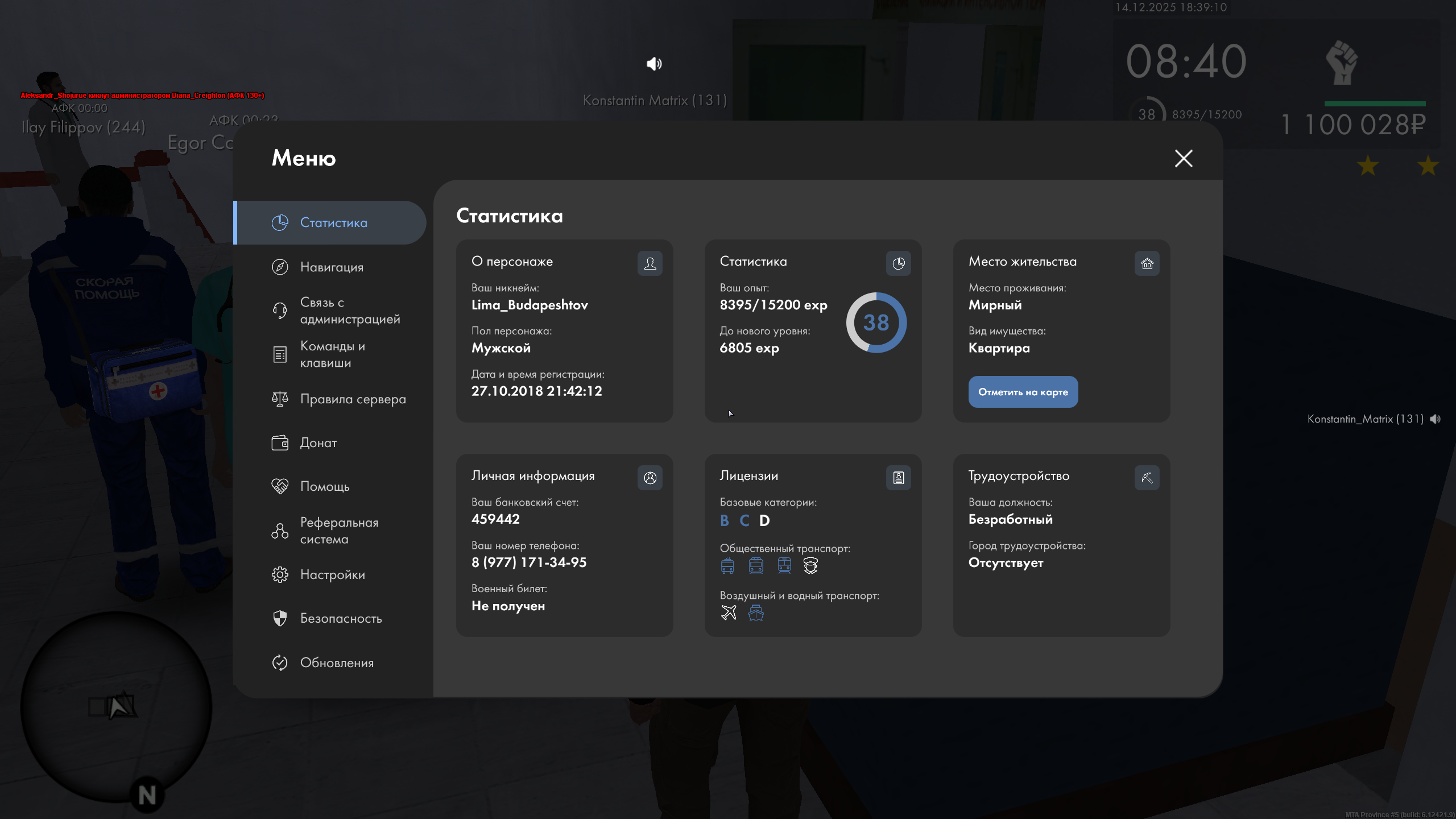Image resolution: width=1456 pixels, height=819 pixels.
Task: Switch to the Донат section
Action: (x=318, y=442)
